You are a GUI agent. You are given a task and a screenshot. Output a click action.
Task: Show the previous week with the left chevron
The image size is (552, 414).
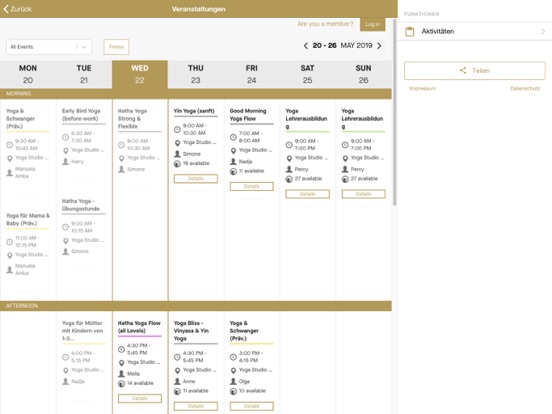[x=306, y=46]
